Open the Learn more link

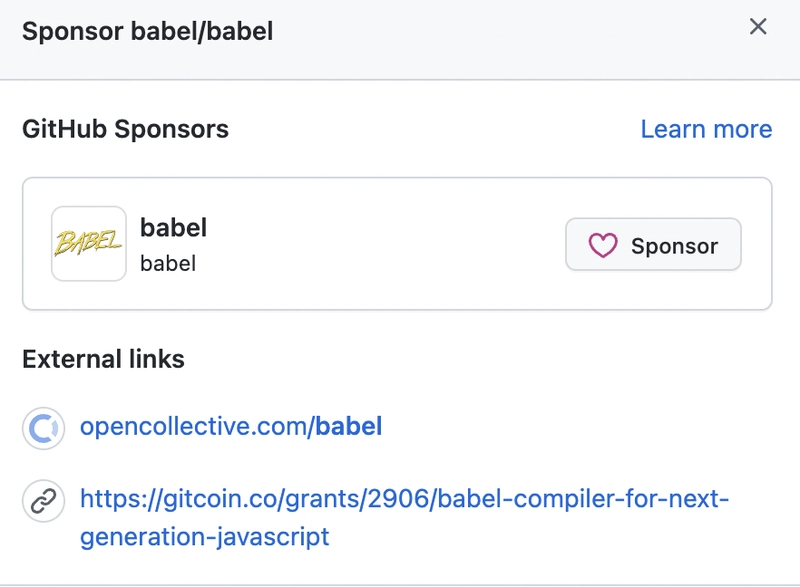coord(706,129)
